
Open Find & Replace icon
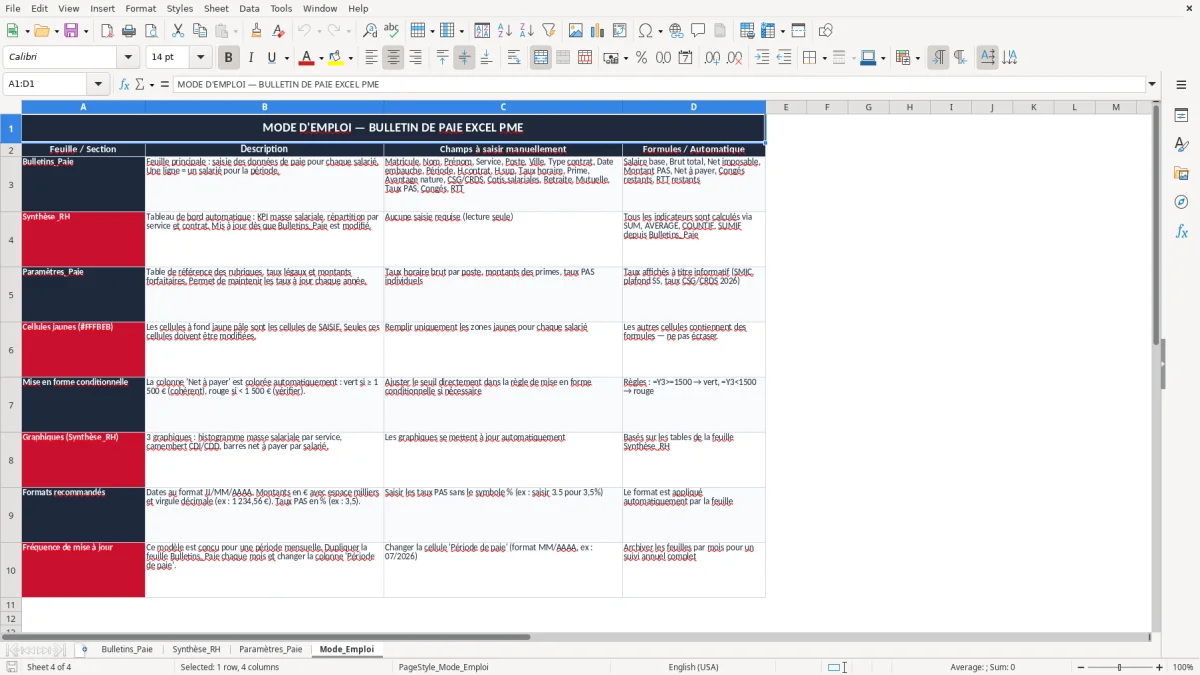370,31
